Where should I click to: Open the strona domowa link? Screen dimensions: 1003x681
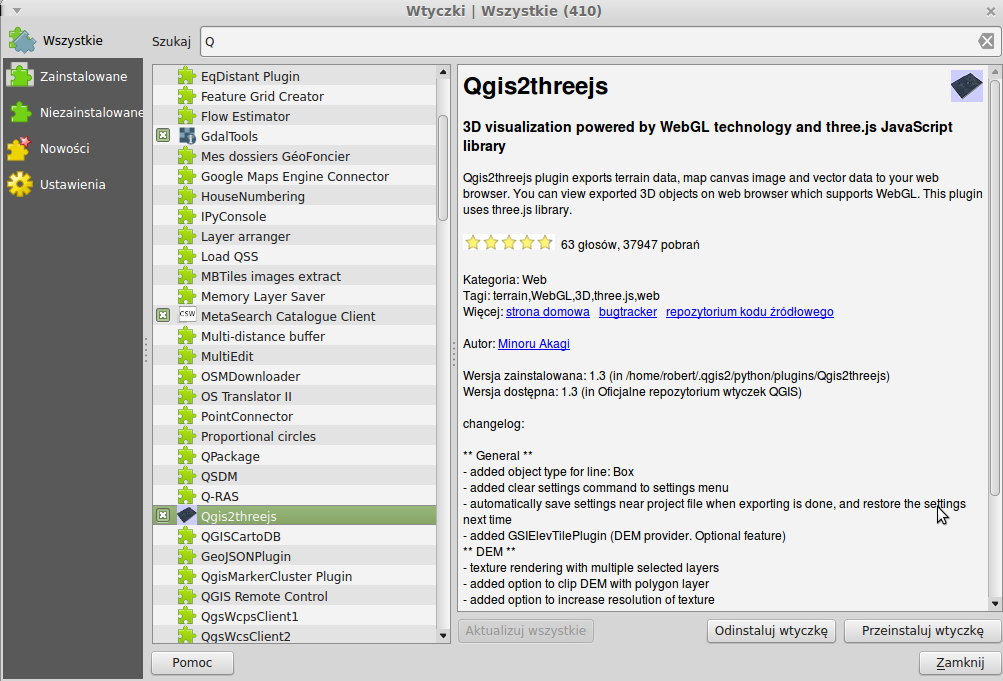tap(548, 311)
